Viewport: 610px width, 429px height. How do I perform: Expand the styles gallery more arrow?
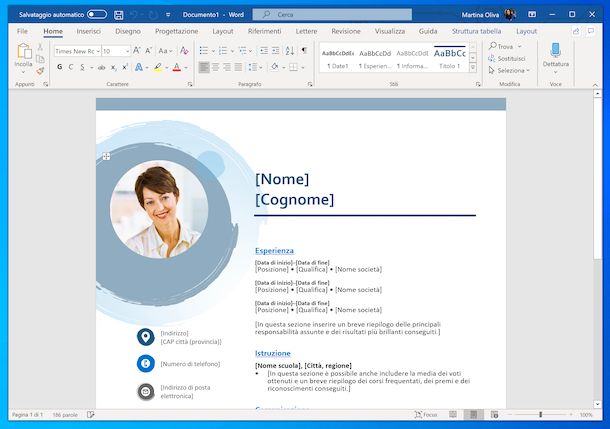point(473,68)
